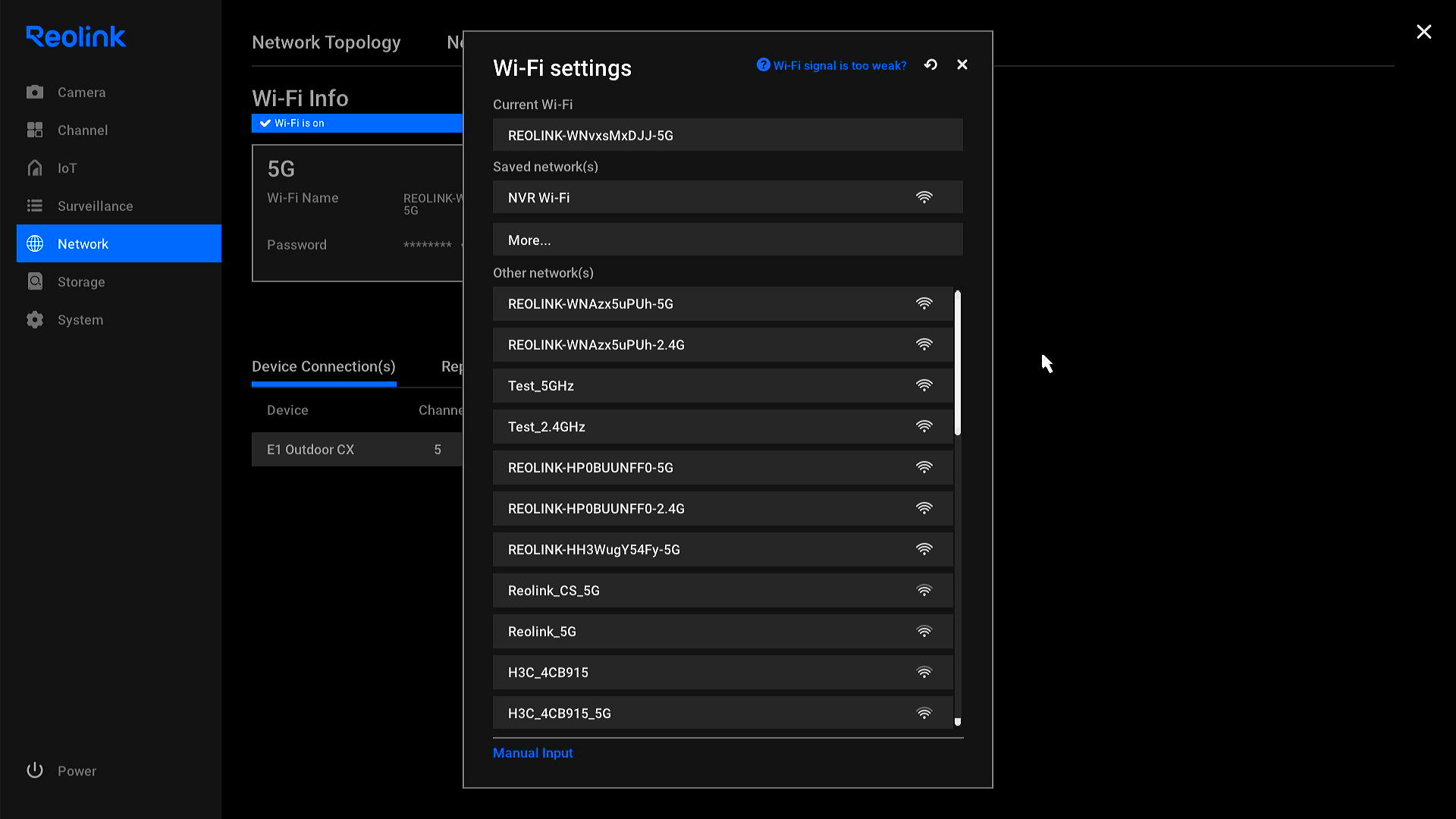This screenshot has height=819, width=1456.
Task: Switch to the Network Topology tab
Action: 326,42
